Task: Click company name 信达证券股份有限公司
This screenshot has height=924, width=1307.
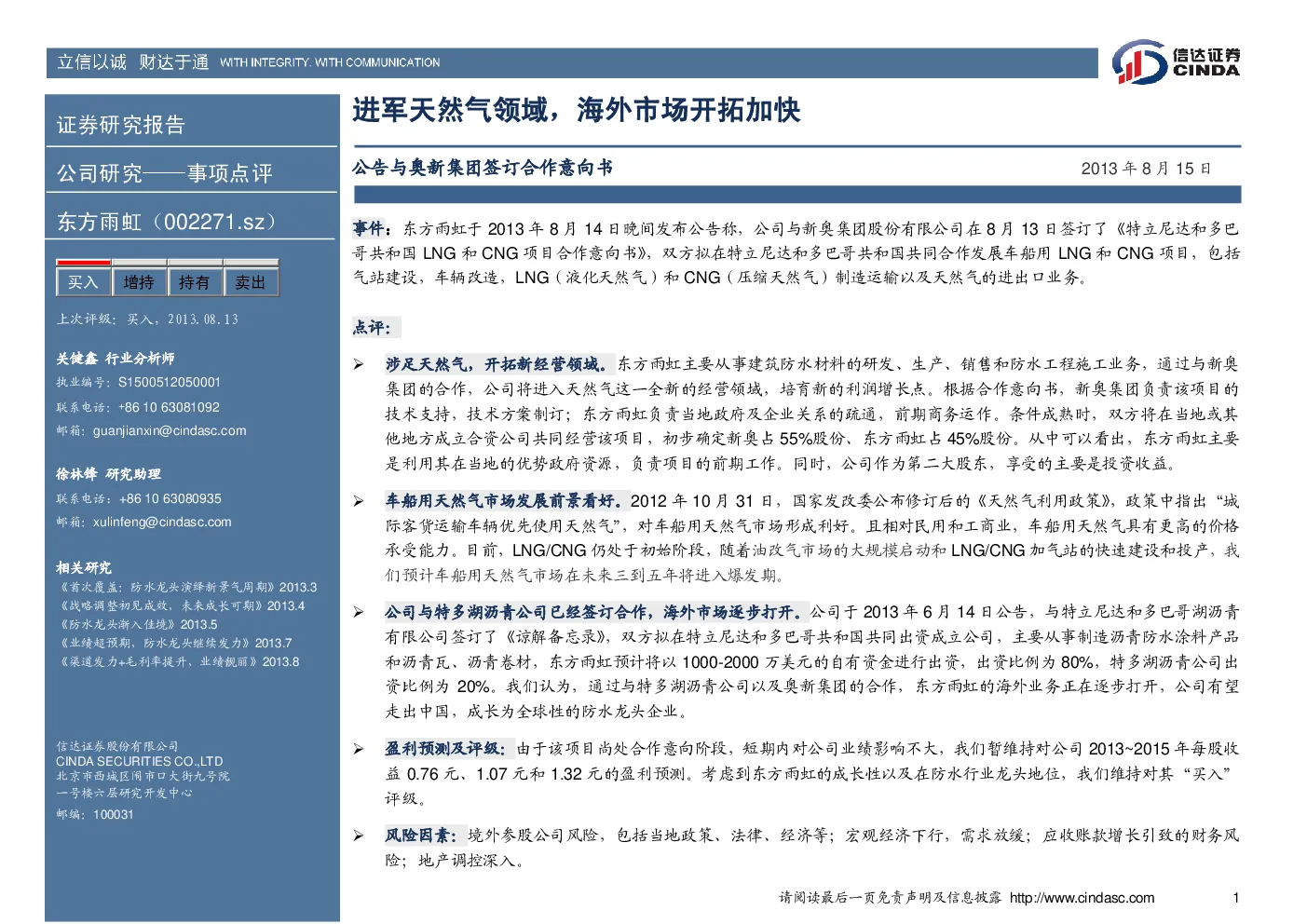Action: pyautogui.click(x=117, y=747)
